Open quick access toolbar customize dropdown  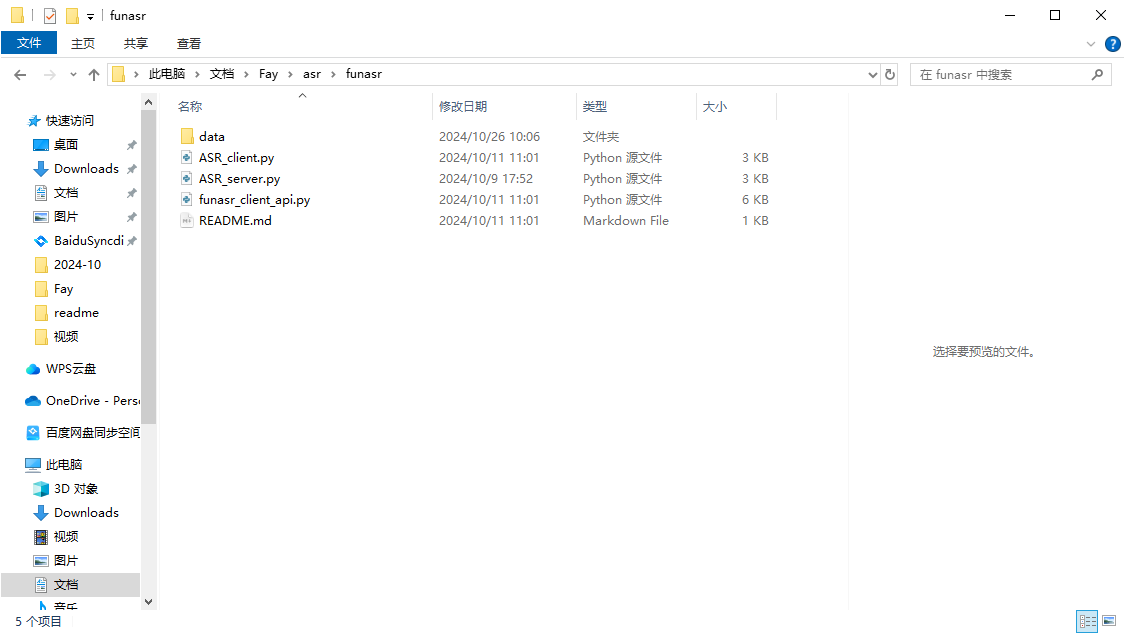pyautogui.click(x=90, y=16)
